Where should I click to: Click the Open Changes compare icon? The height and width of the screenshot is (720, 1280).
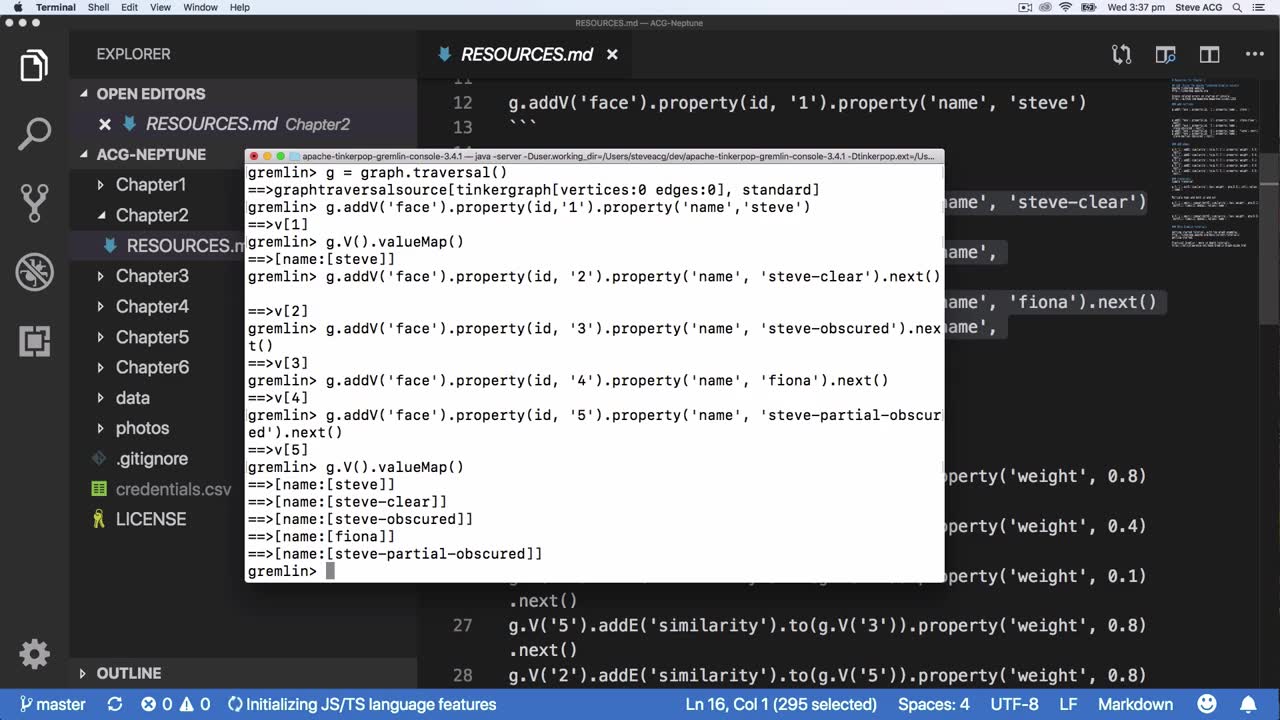(1122, 54)
